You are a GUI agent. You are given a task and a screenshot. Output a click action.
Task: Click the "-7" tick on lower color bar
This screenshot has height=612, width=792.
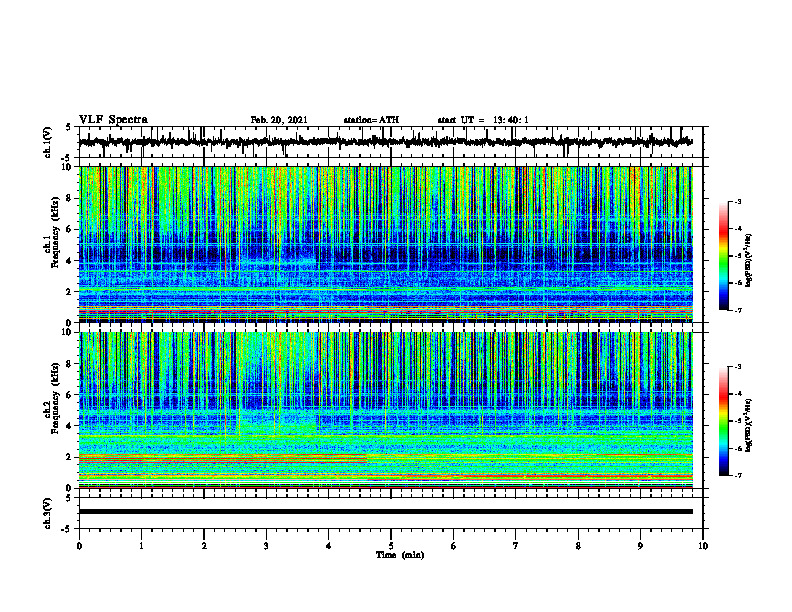738,476
